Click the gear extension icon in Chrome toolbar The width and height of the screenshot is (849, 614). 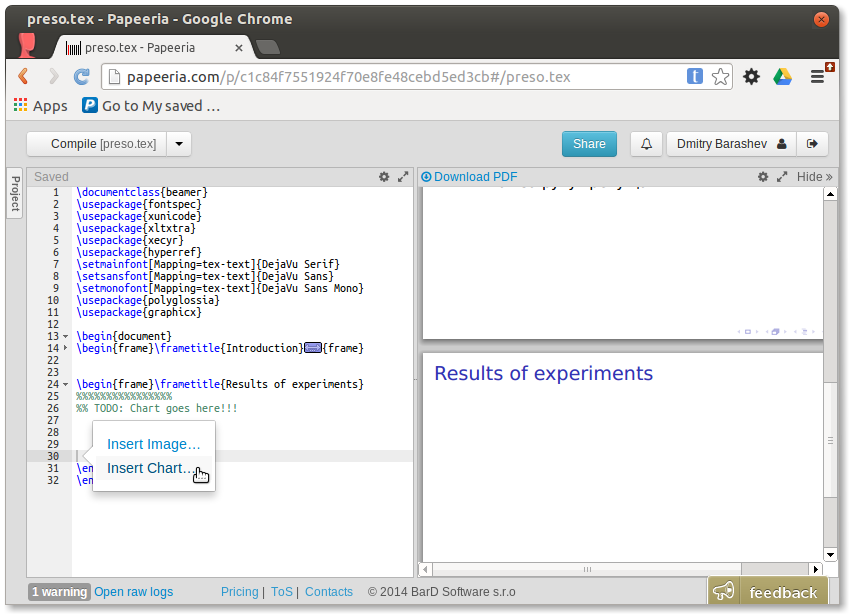751,76
